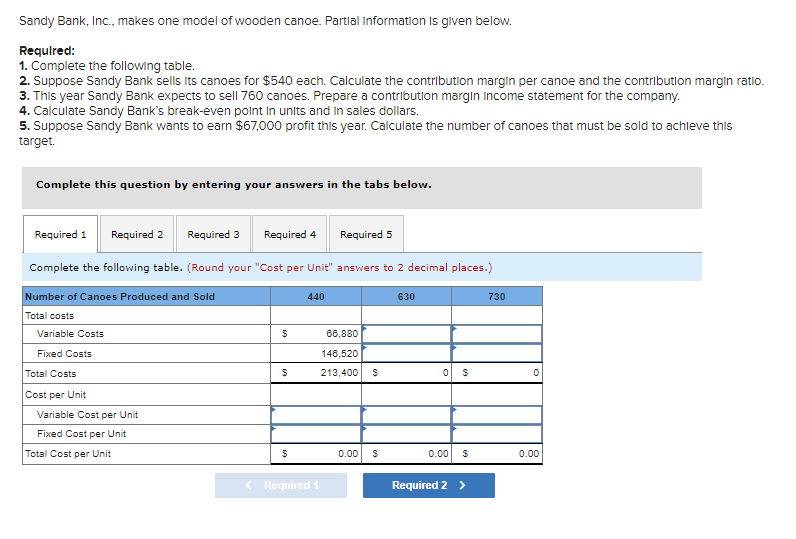Click the Variable Costs row label
Image resolution: width=796 pixels, height=539 pixels.
coord(70,333)
